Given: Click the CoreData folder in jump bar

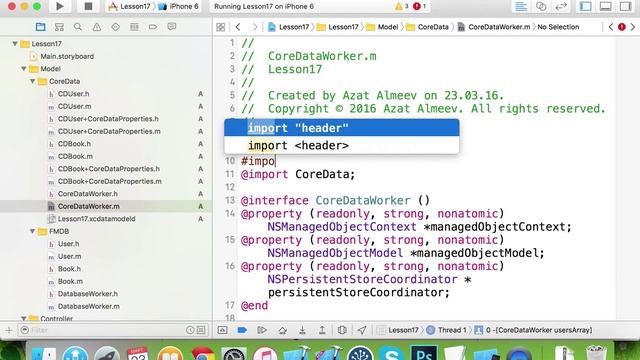Looking at the screenshot, I should pos(427,27).
